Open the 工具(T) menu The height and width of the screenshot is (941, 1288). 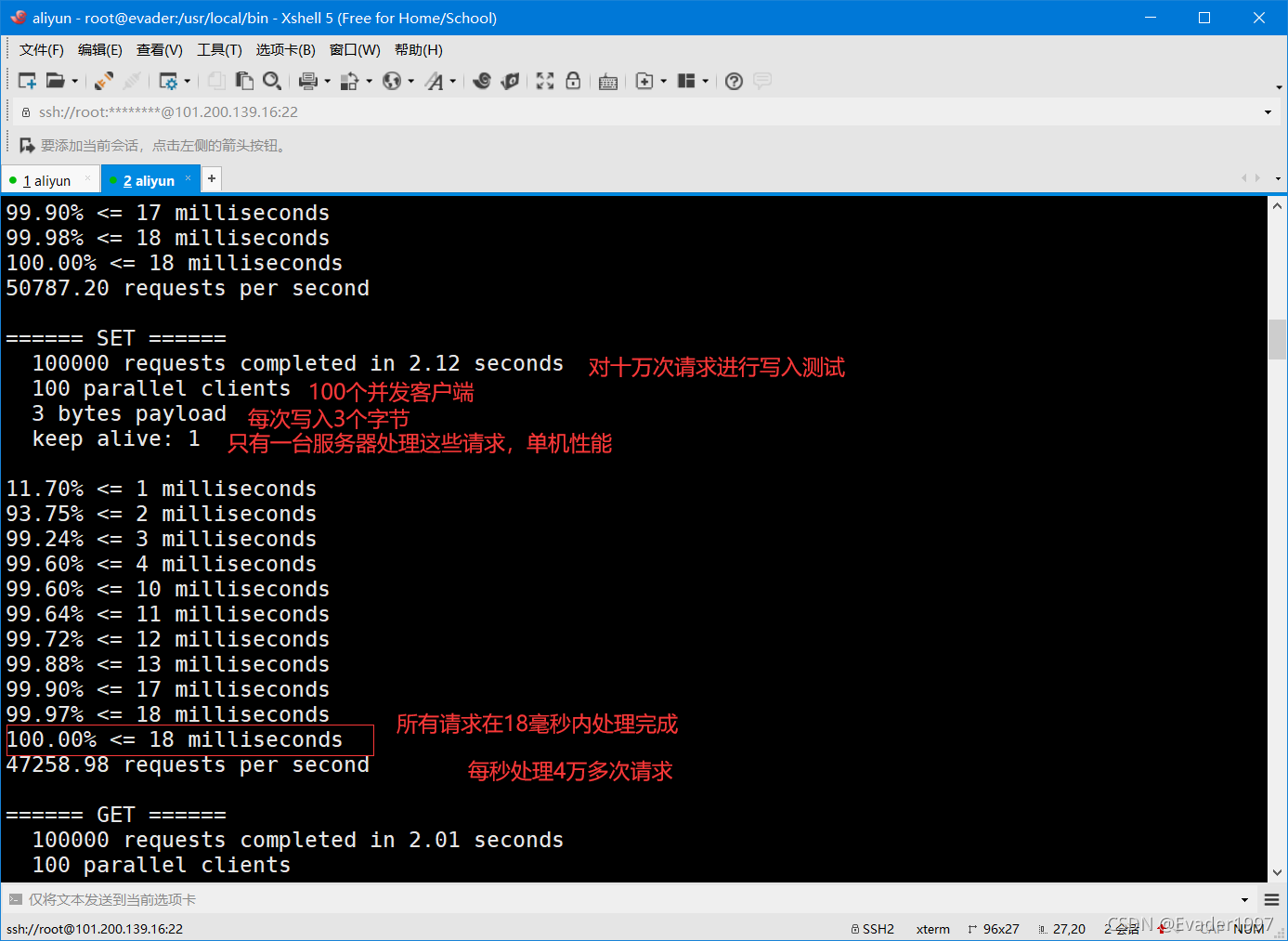[x=219, y=50]
